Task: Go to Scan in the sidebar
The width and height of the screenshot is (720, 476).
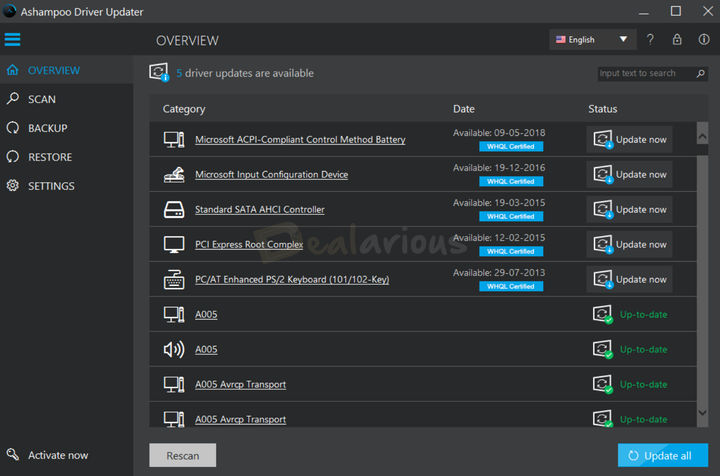Action: point(67,99)
